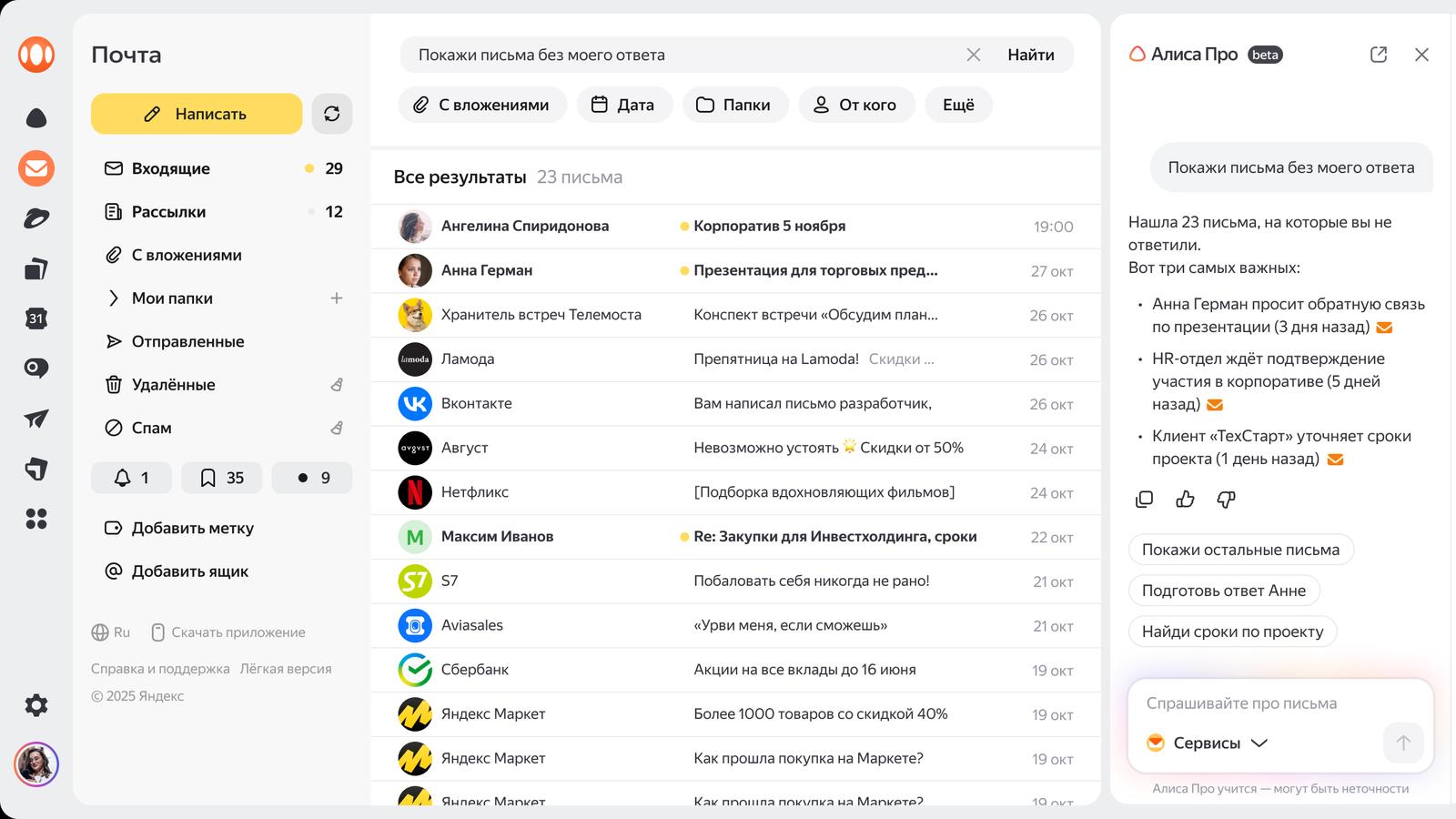The height and width of the screenshot is (819, 1456).
Task: Click the yellow Написать compose button
Action: pyautogui.click(x=197, y=114)
